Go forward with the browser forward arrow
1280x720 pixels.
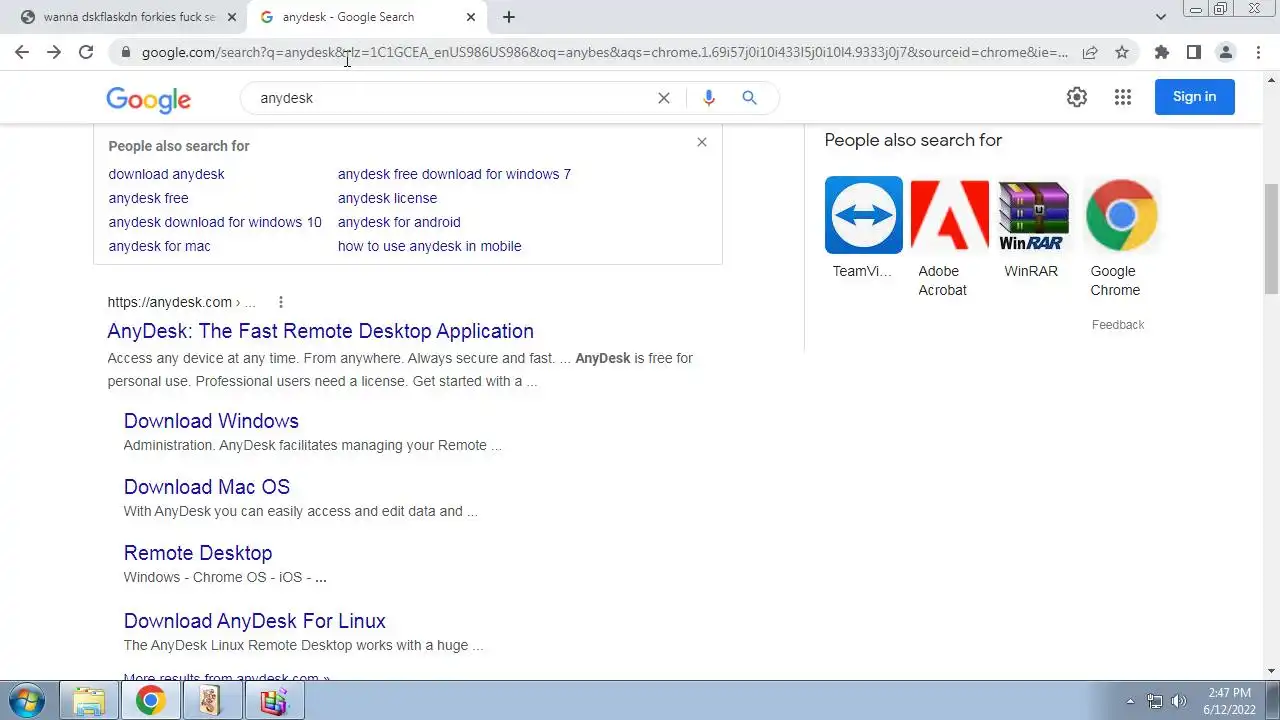(54, 52)
